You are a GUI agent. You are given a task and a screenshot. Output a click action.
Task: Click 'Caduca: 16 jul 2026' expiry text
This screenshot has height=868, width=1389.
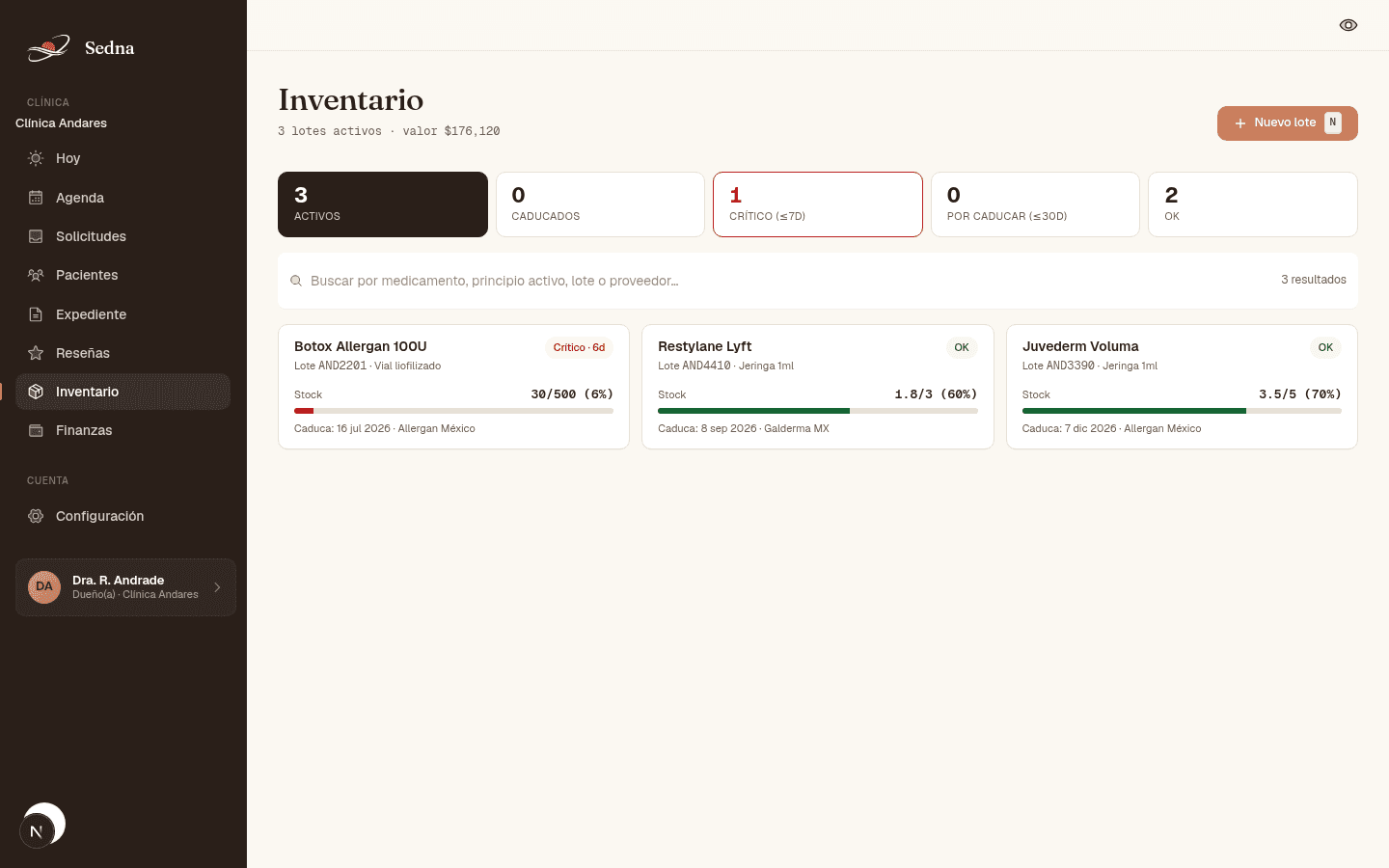click(342, 428)
